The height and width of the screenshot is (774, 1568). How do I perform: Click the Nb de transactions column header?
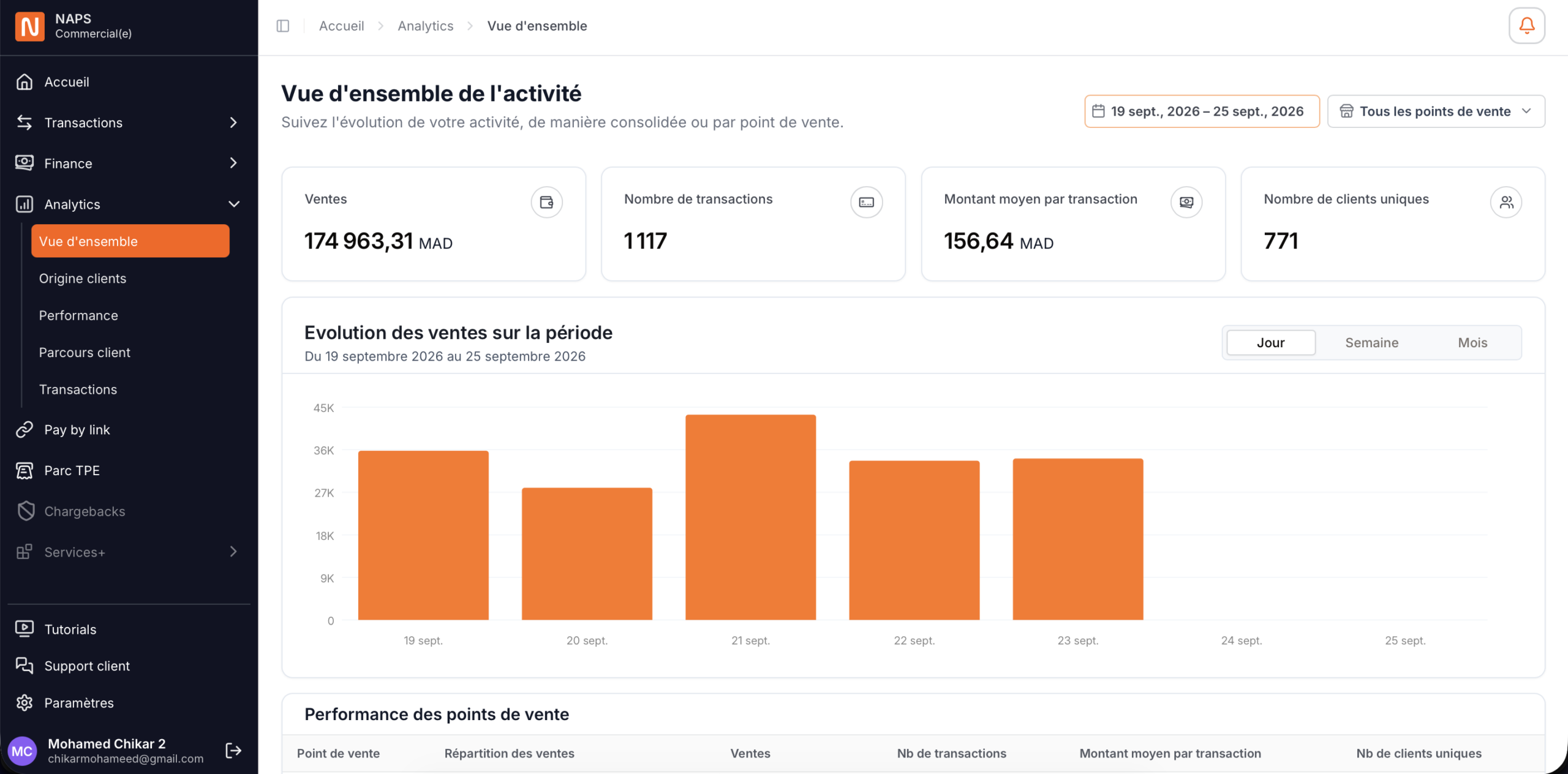[x=951, y=753]
